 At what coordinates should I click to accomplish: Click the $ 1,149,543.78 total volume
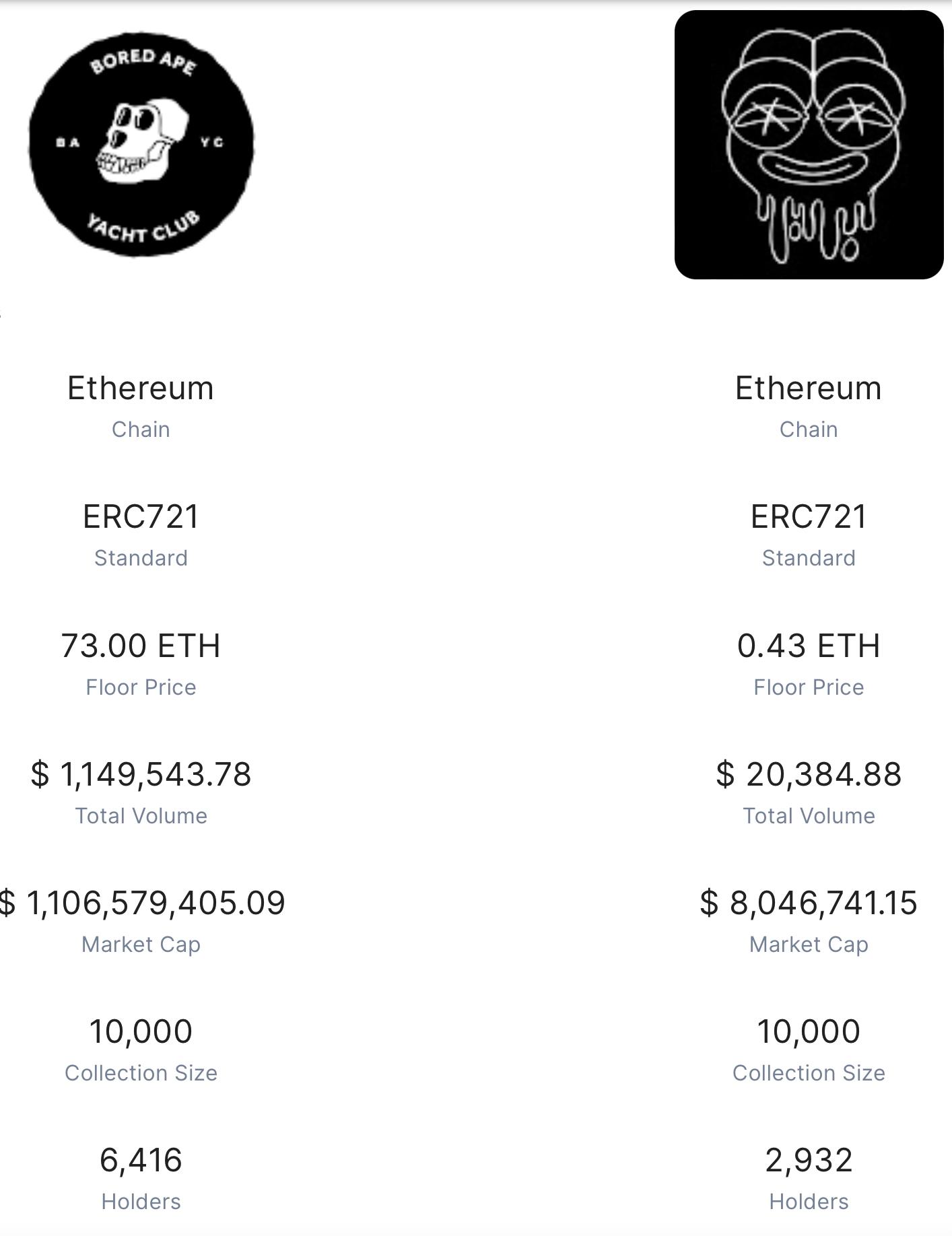point(141,774)
